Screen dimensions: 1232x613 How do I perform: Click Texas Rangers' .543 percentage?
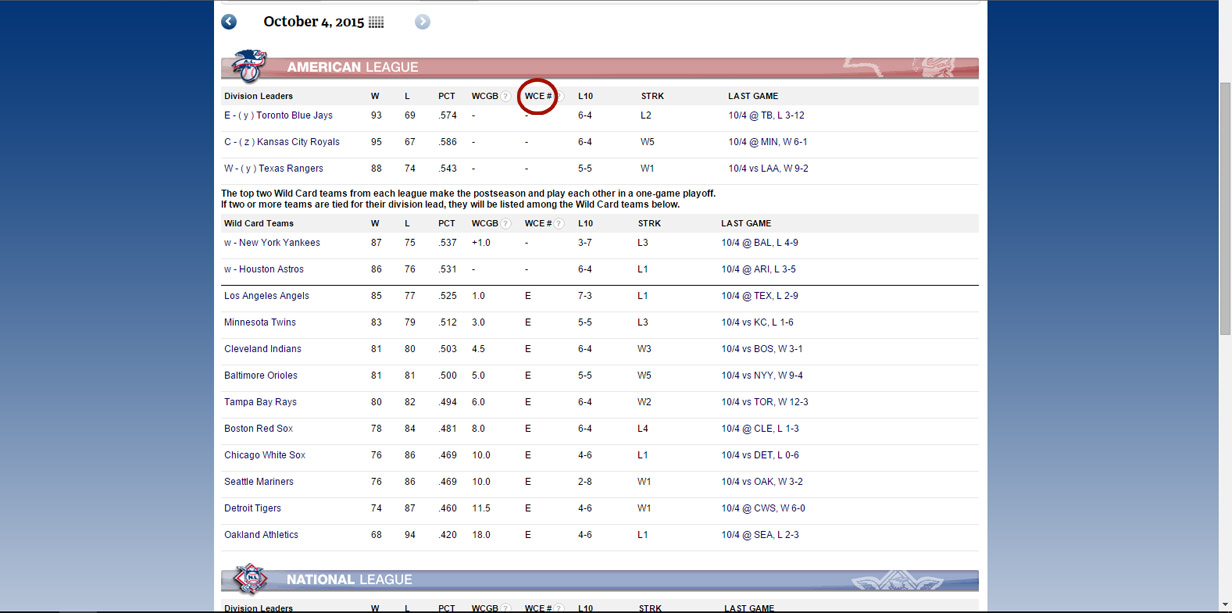[447, 169]
